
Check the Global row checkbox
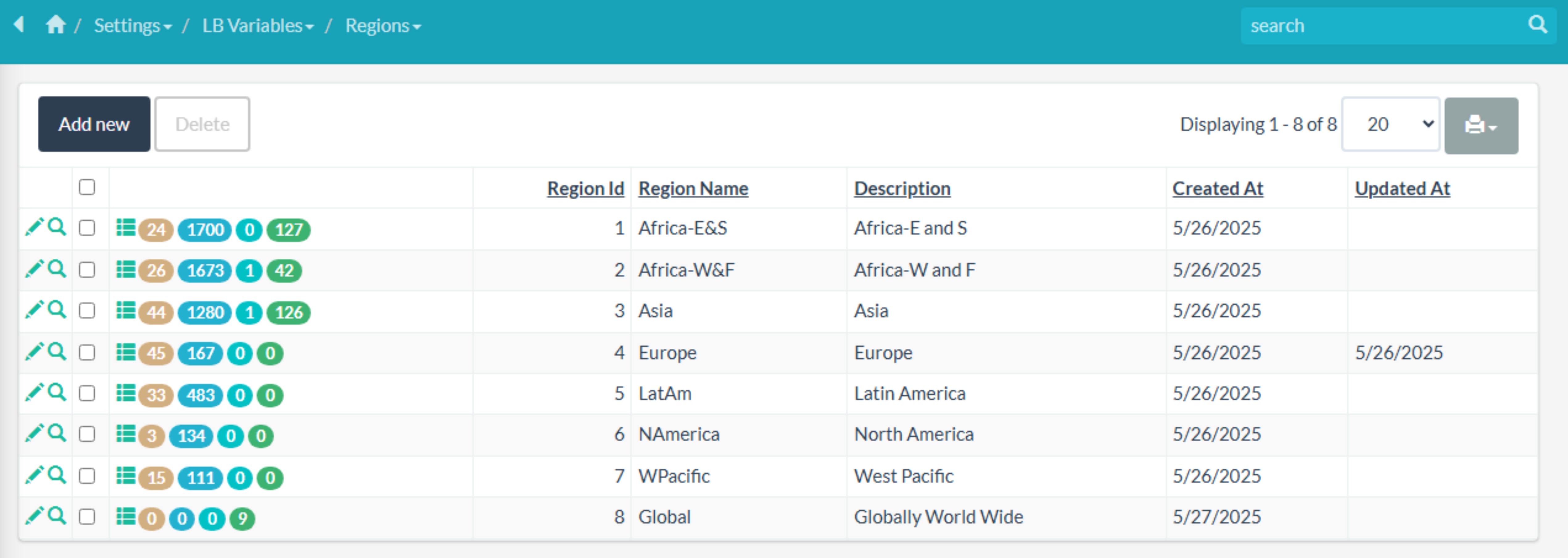pyautogui.click(x=87, y=517)
